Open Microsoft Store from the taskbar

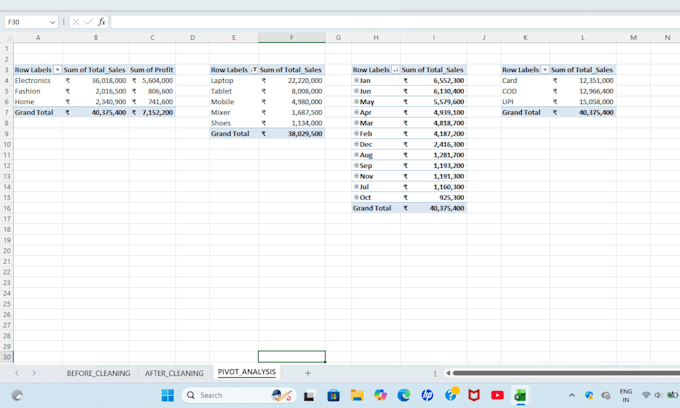tap(333, 395)
